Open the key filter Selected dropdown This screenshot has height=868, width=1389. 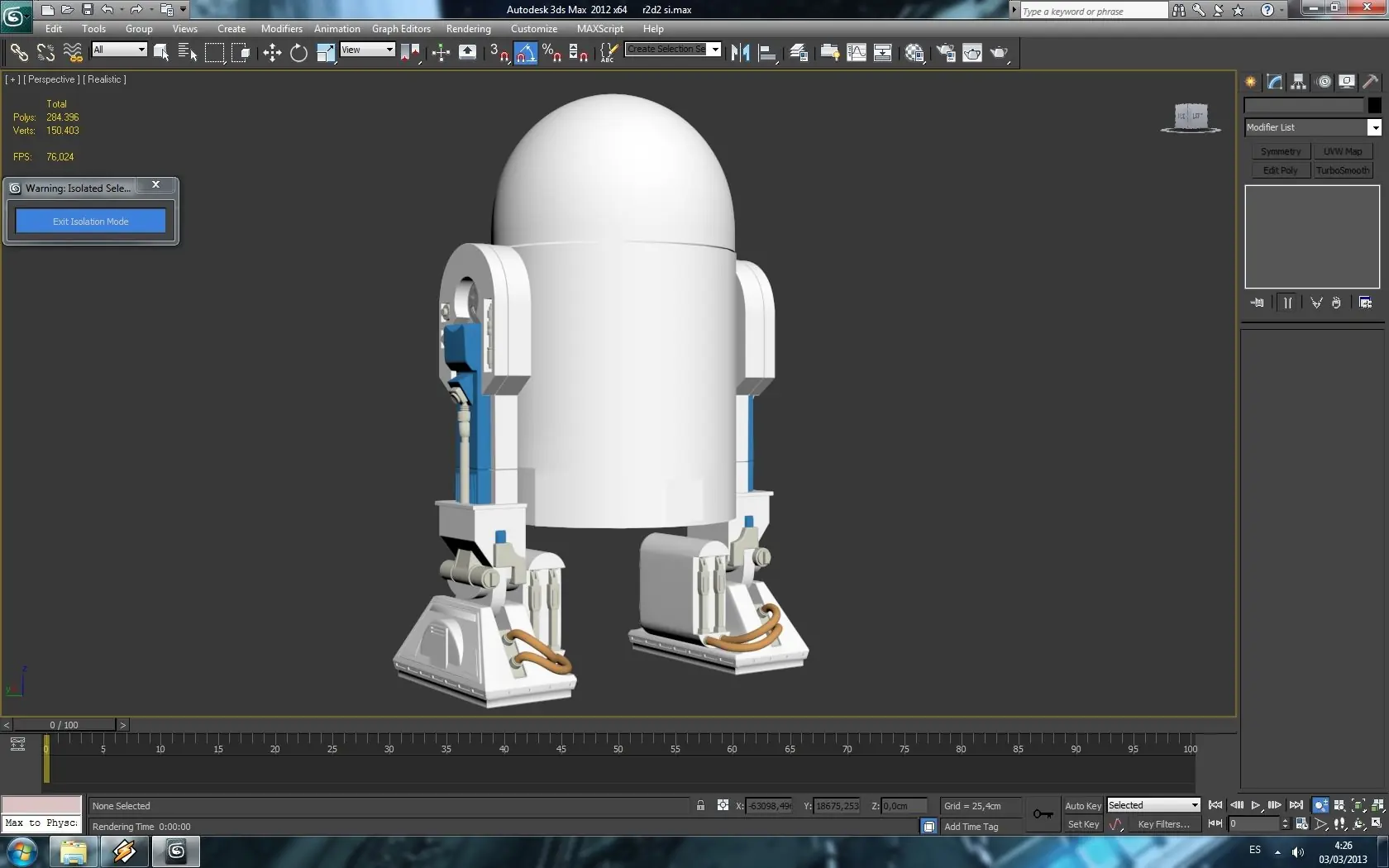click(x=1153, y=805)
